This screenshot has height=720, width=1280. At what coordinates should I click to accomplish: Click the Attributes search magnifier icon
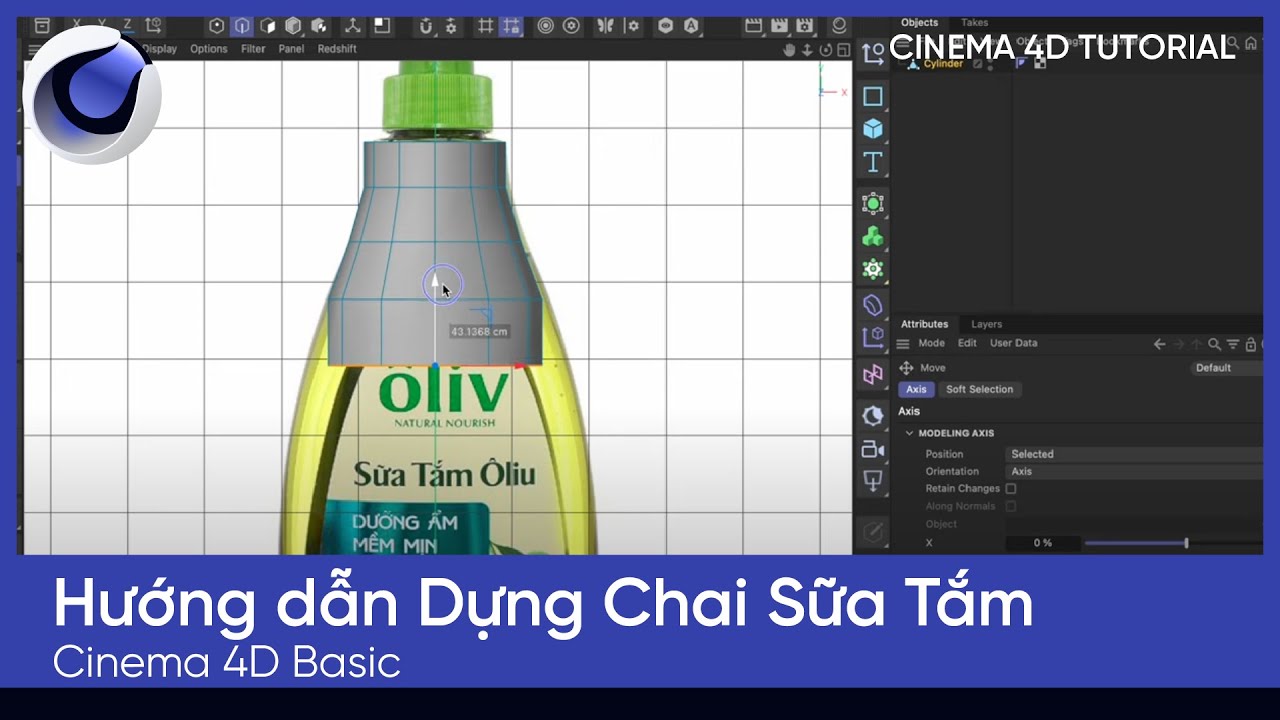[x=1214, y=344]
